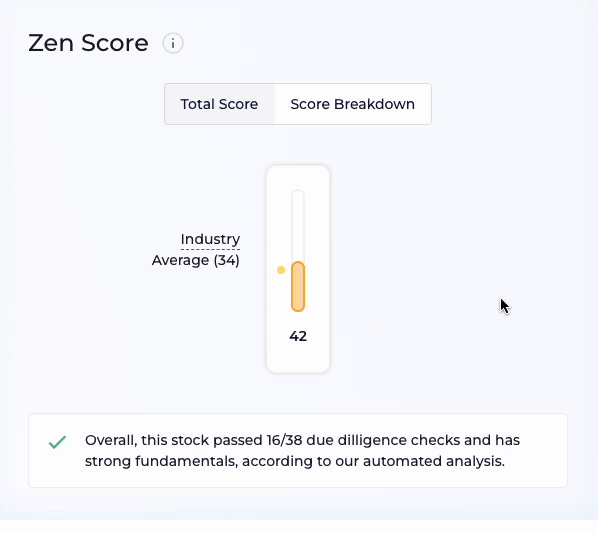Switch to the Total Score tab
Image resolution: width=598 pixels, height=534 pixels.
[x=219, y=104]
